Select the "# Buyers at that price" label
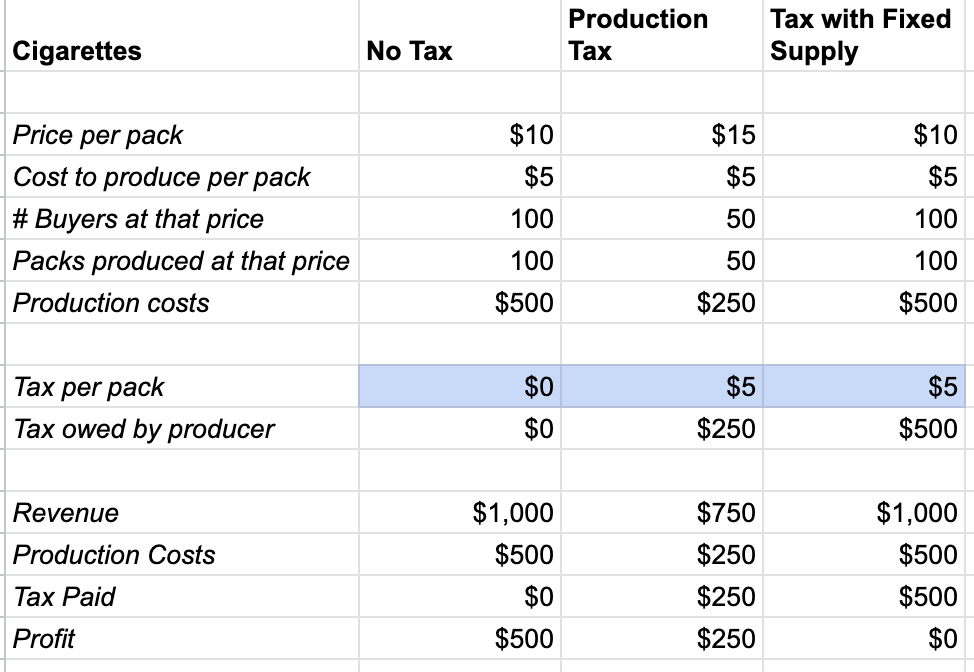The width and height of the screenshot is (974, 672). [x=182, y=219]
